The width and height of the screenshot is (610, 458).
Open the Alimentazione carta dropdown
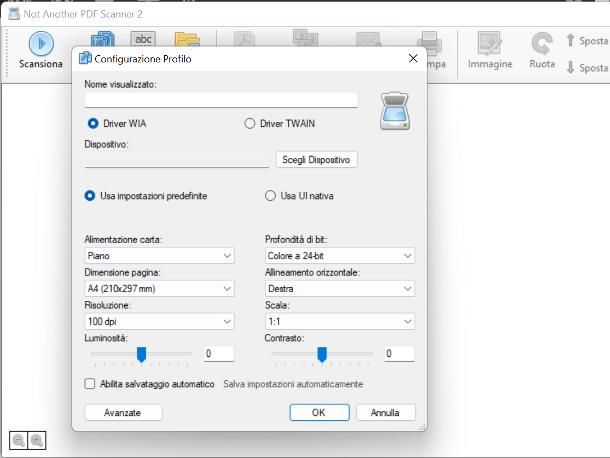160,256
